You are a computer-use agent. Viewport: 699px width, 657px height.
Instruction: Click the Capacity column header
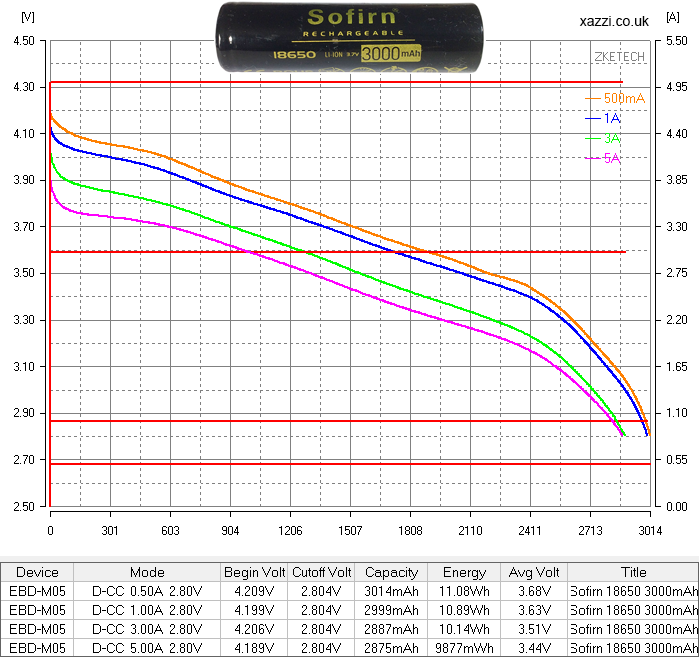click(x=391, y=572)
